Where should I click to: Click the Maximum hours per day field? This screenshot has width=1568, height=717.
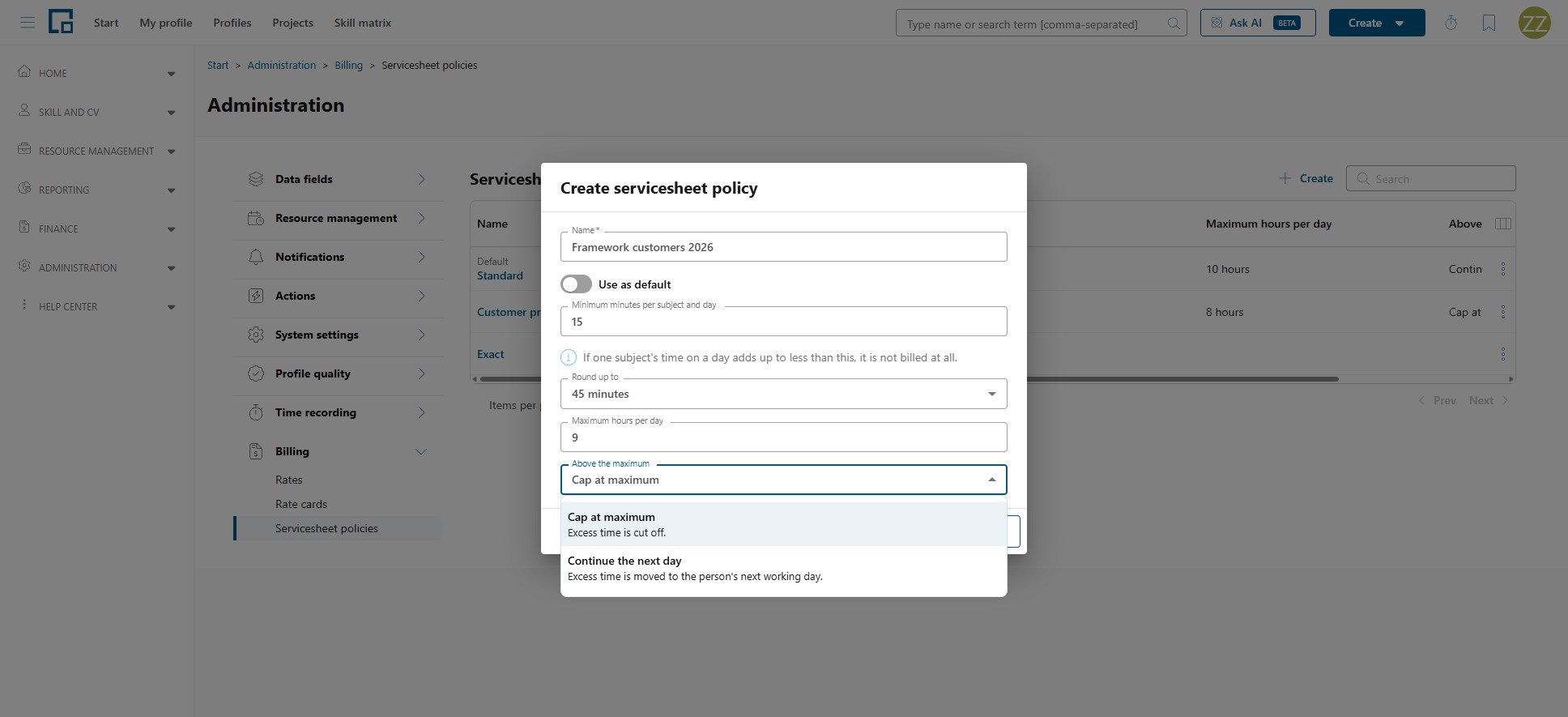coord(784,437)
